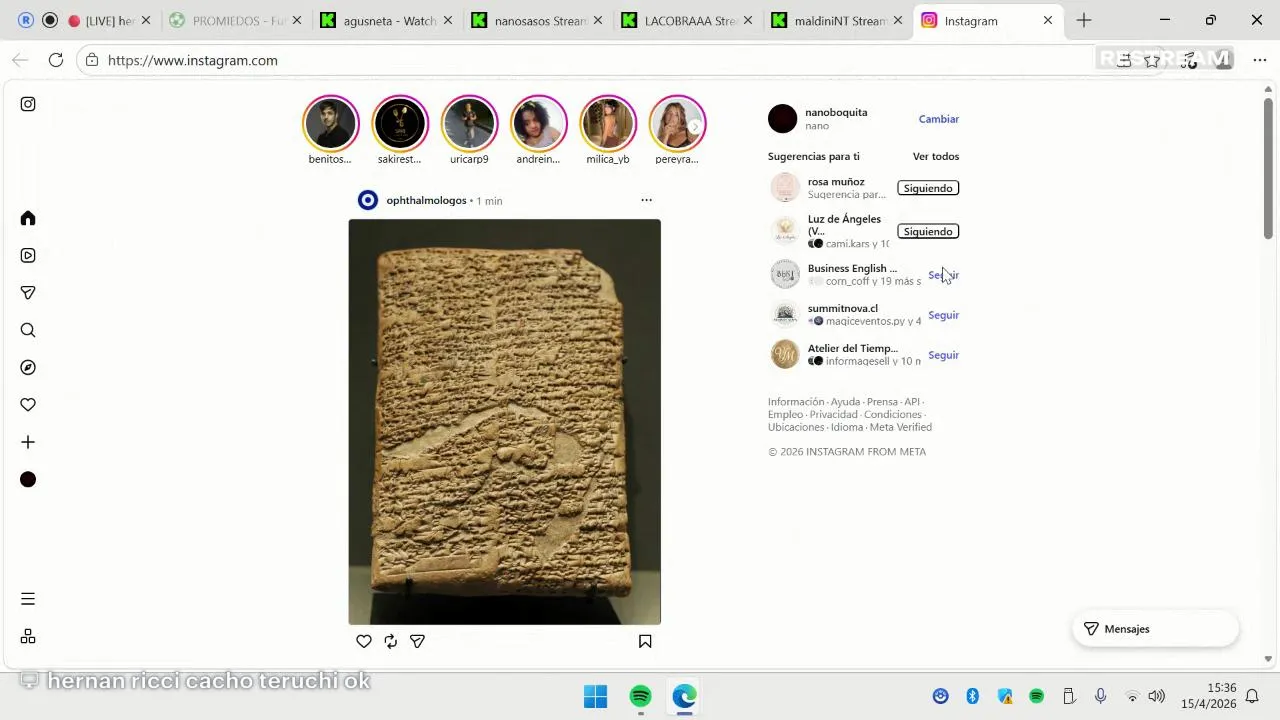The width and height of the screenshot is (1280, 720).
Task: Open Ayuda footer link
Action: pyautogui.click(x=845, y=402)
